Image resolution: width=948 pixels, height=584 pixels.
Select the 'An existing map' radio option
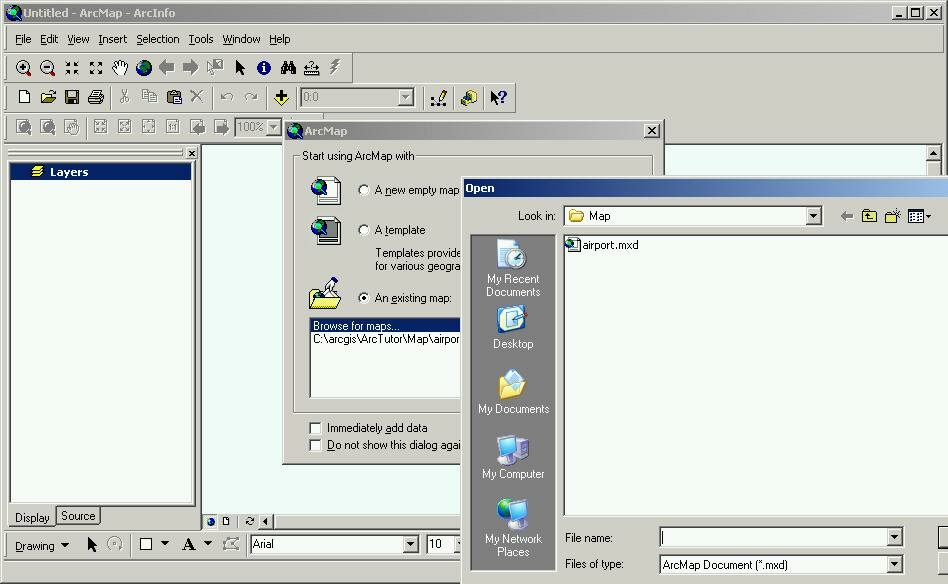coord(364,298)
